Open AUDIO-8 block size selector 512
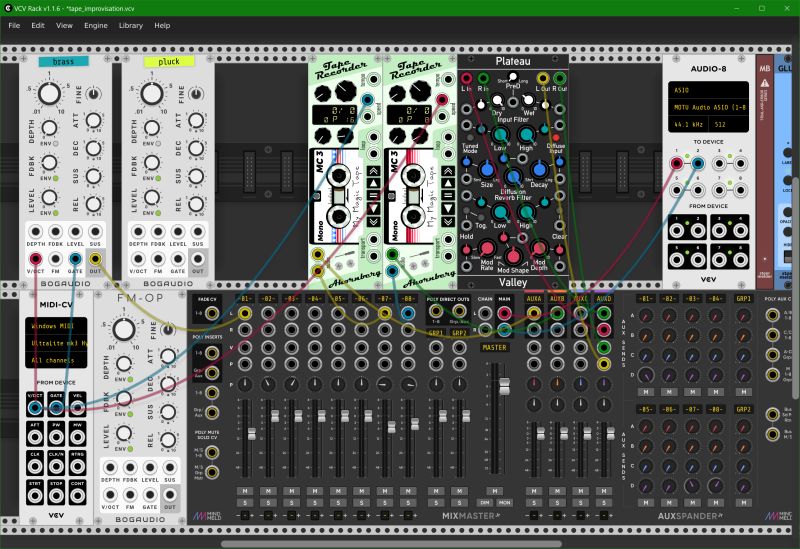Image resolution: width=800 pixels, height=549 pixels. (x=730, y=124)
